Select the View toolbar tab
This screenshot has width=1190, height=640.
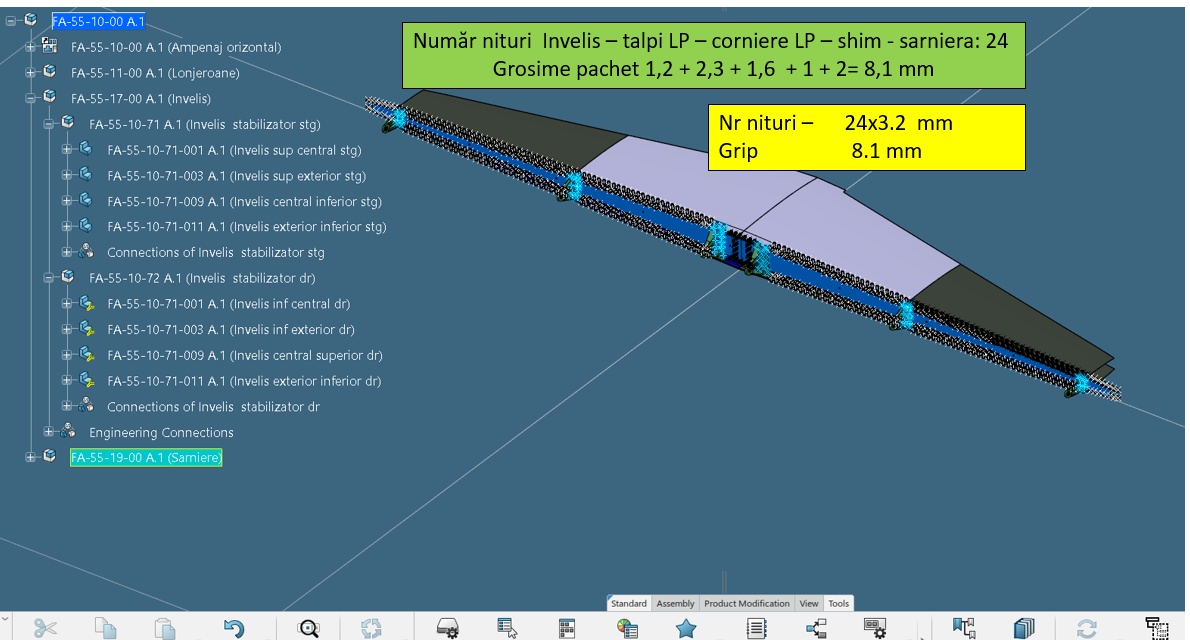[808, 604]
